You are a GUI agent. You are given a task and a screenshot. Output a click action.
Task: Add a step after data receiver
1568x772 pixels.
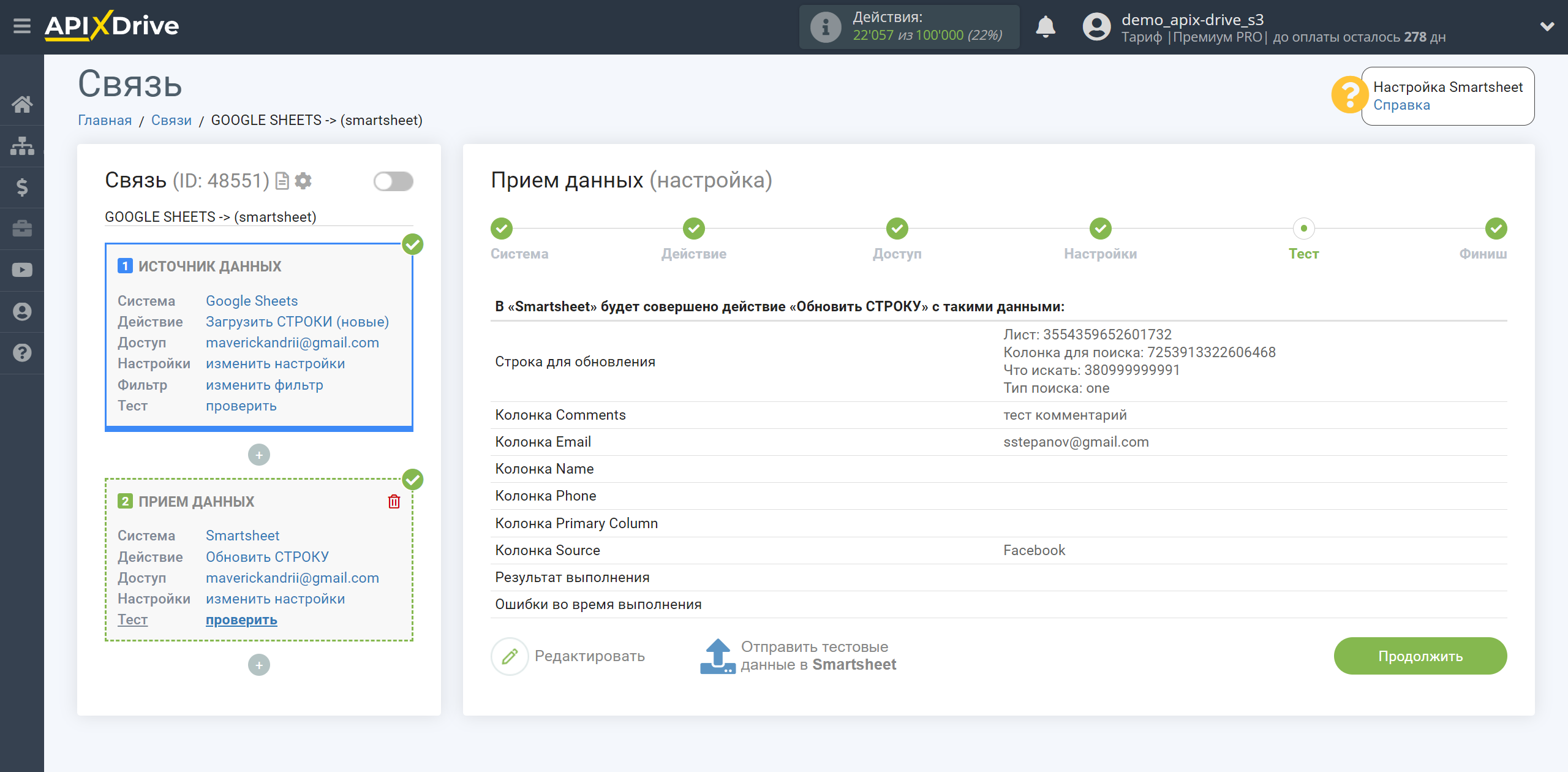[x=259, y=665]
